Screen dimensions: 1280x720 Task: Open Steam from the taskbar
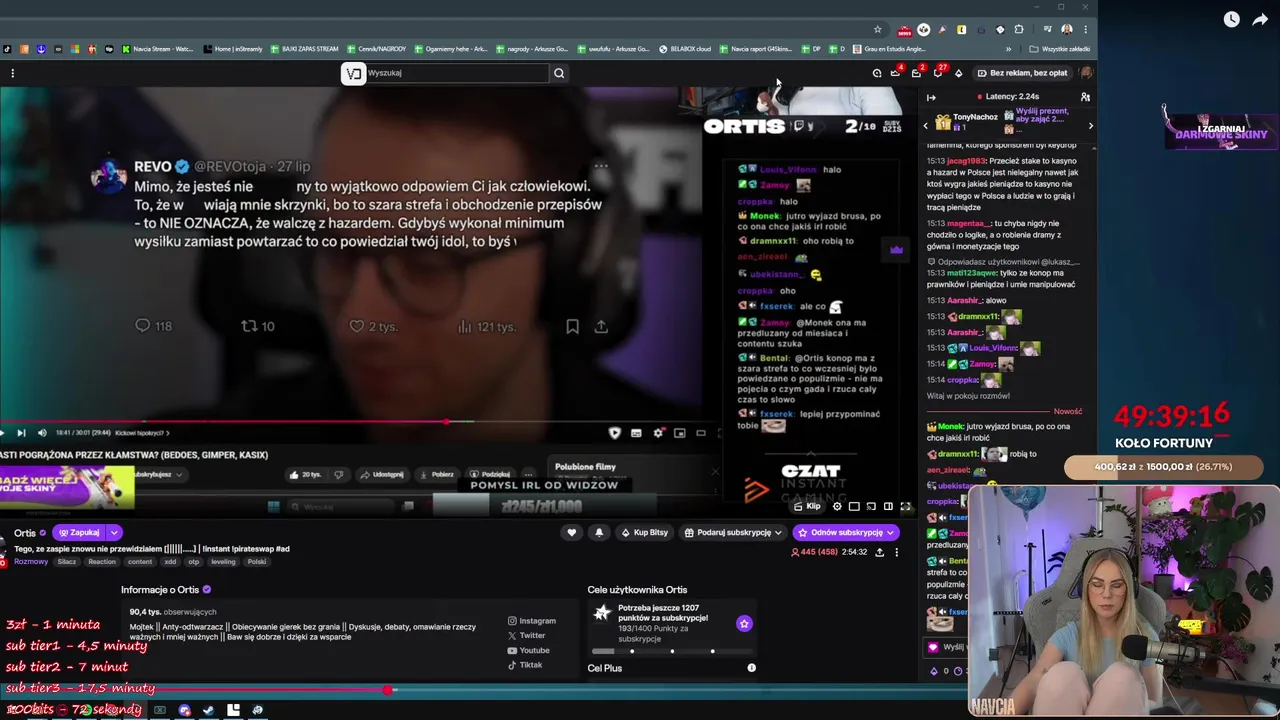tap(208, 710)
